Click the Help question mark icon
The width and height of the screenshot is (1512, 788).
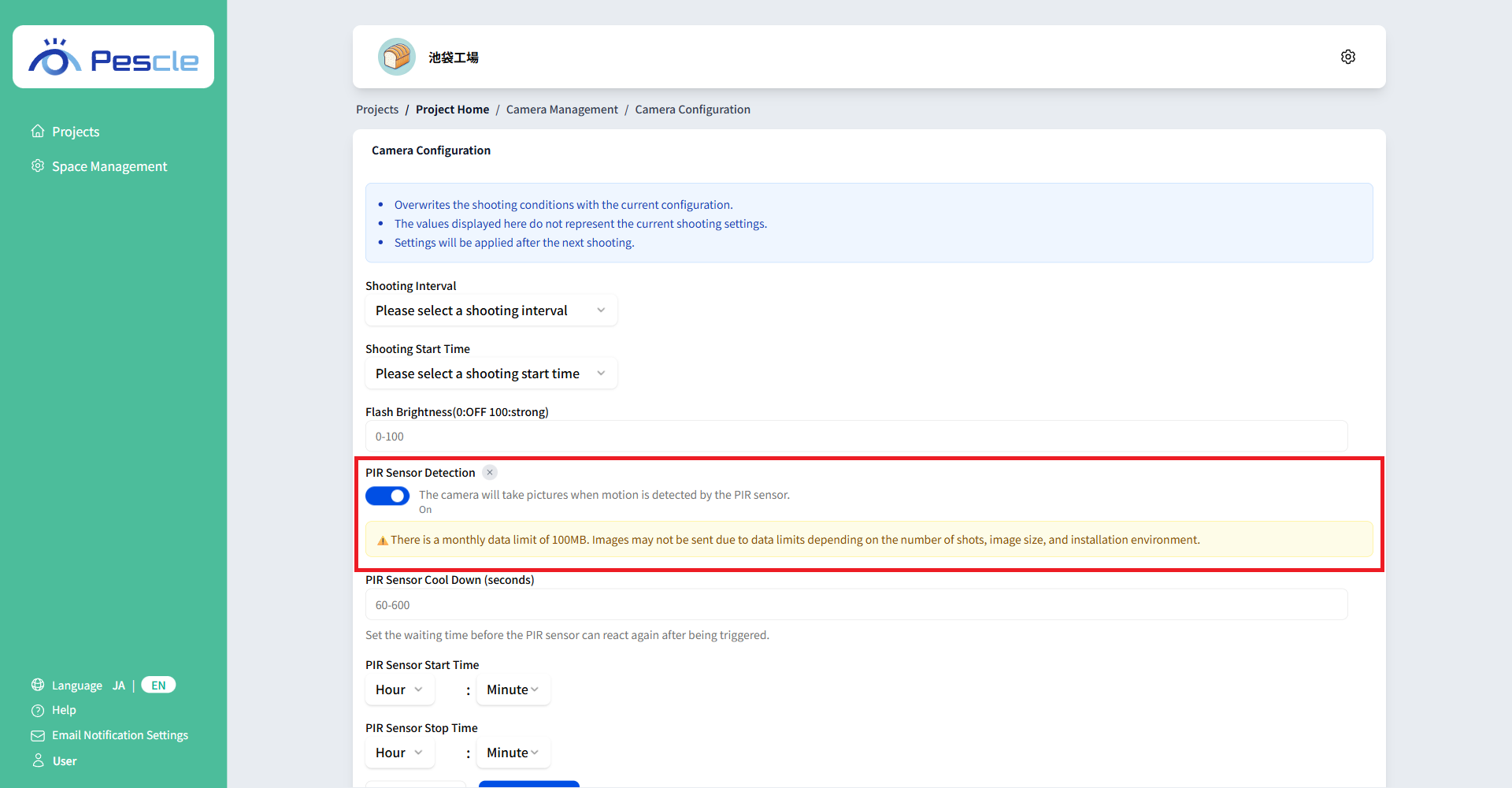pos(38,711)
